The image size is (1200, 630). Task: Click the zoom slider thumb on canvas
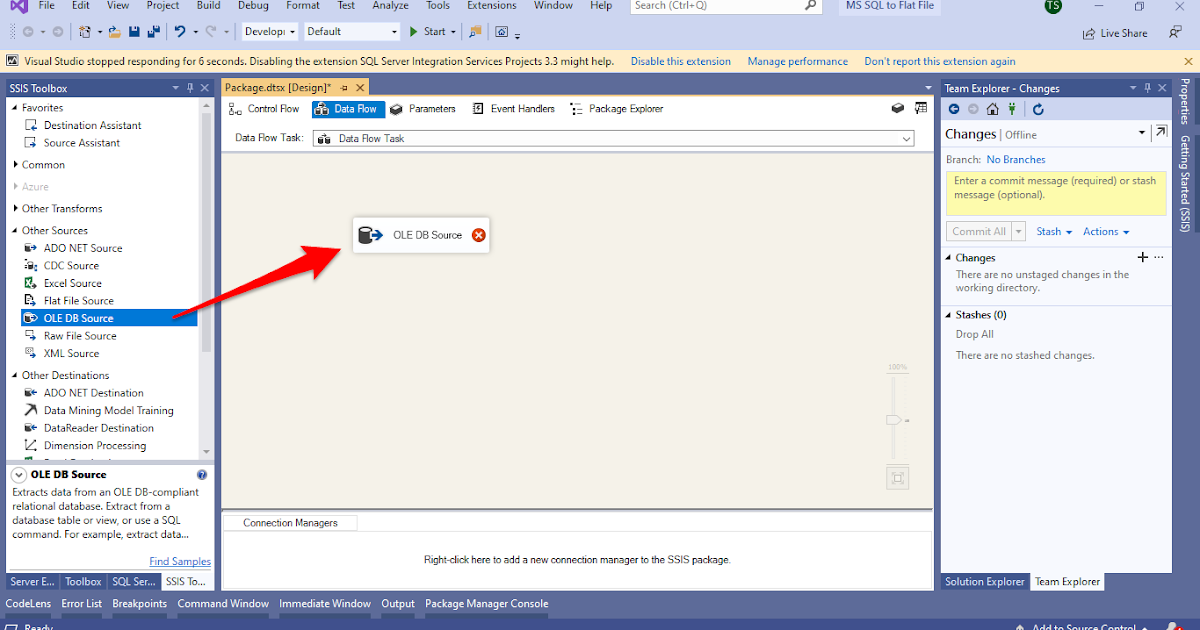tap(895, 420)
